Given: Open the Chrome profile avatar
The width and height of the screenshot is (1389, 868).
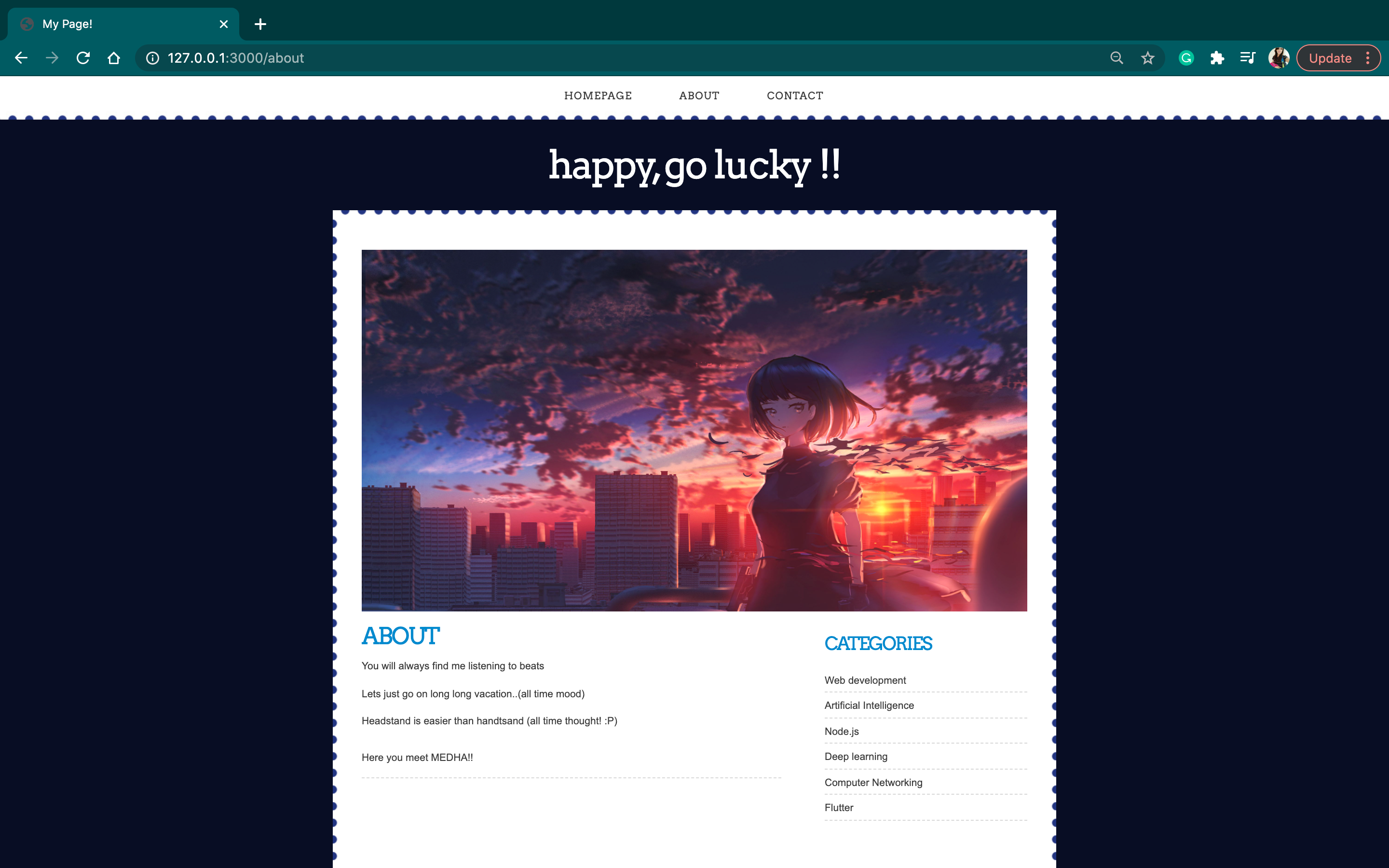Looking at the screenshot, I should (x=1279, y=58).
